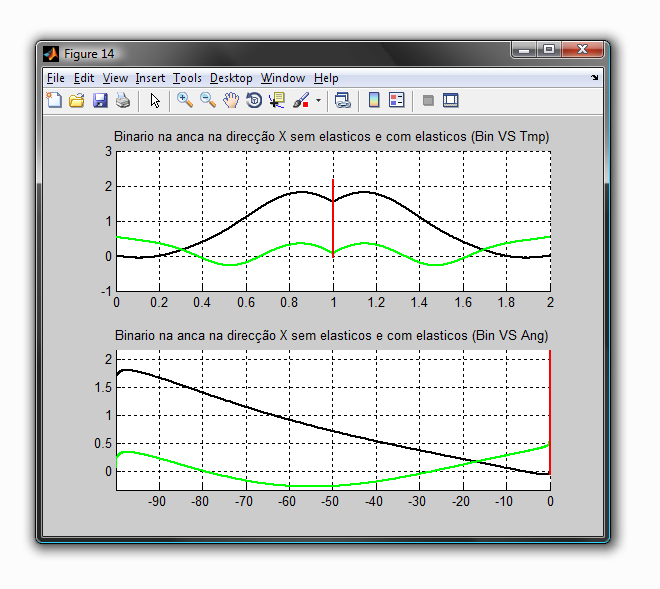Print the figure using the printer icon

pos(122,100)
